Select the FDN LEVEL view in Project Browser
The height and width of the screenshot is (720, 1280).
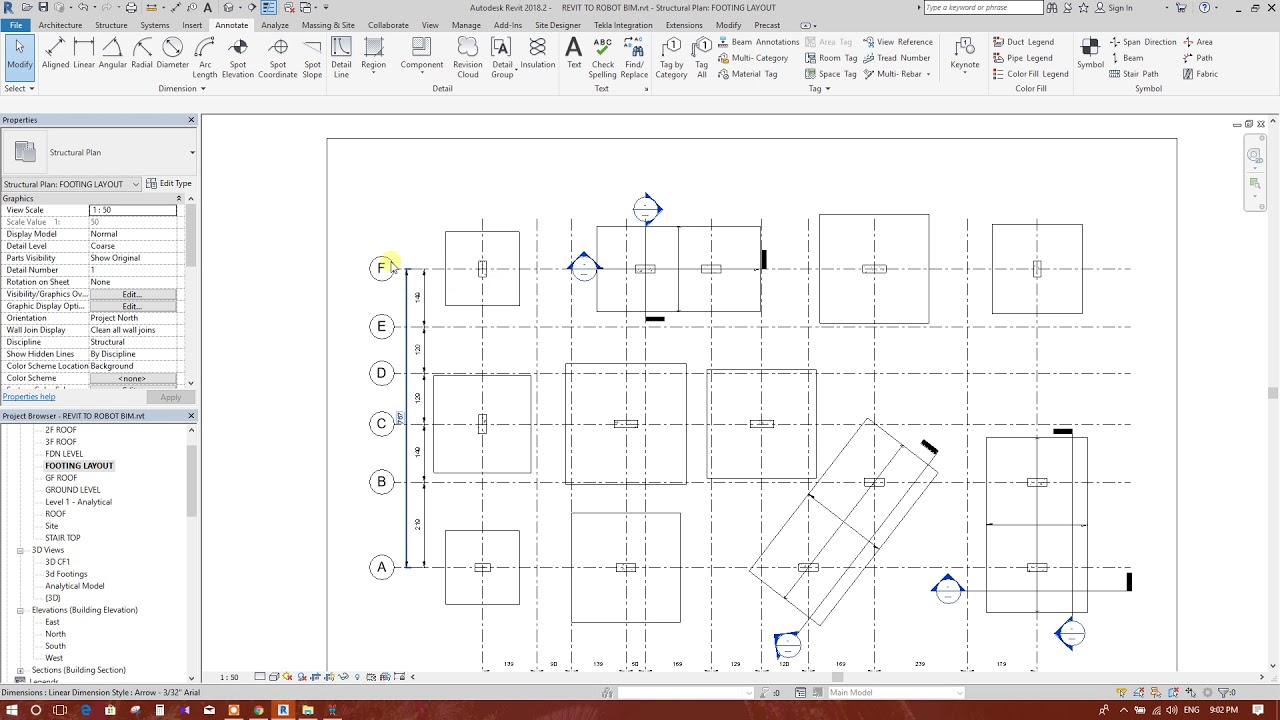pyautogui.click(x=64, y=453)
